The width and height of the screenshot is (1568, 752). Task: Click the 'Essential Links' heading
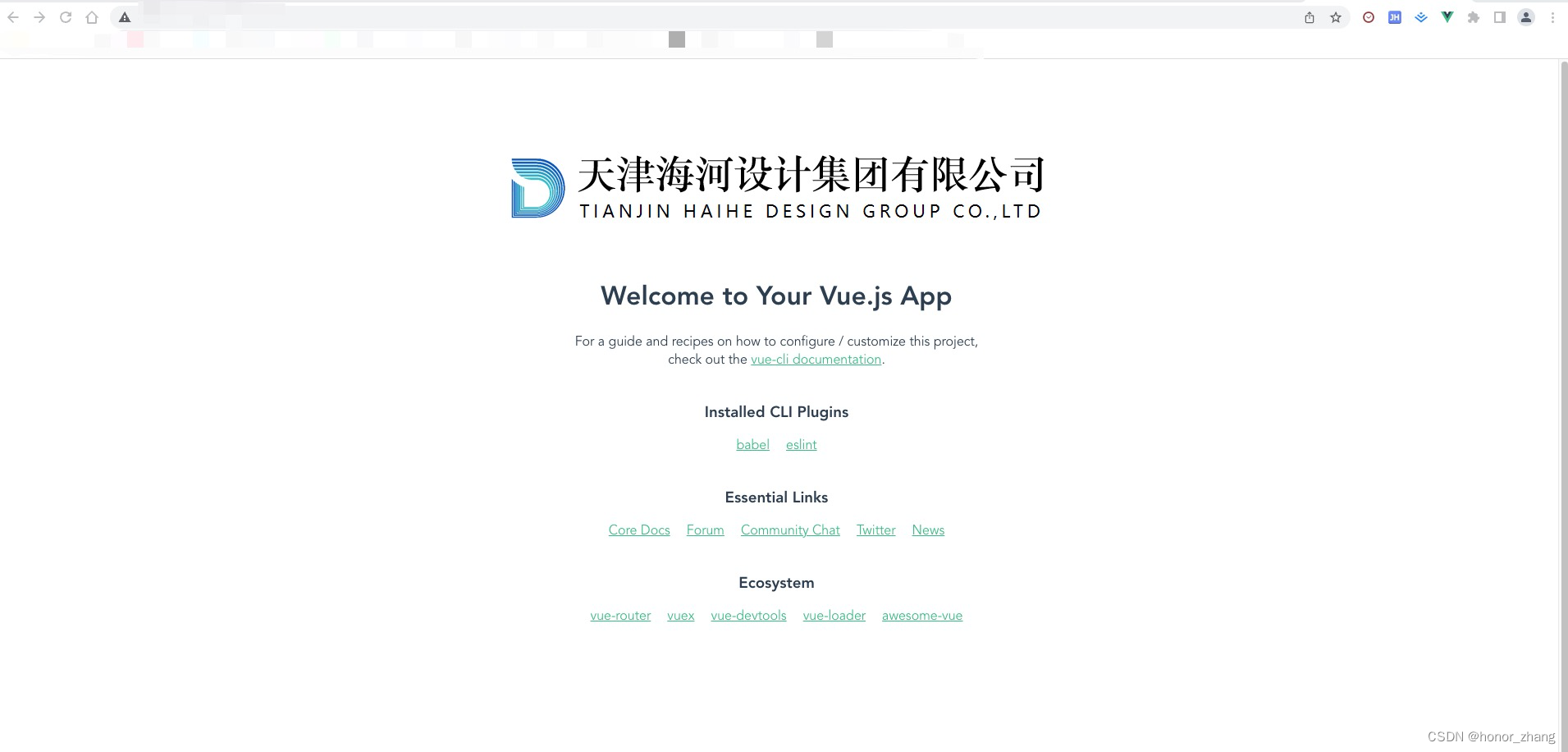(x=776, y=498)
